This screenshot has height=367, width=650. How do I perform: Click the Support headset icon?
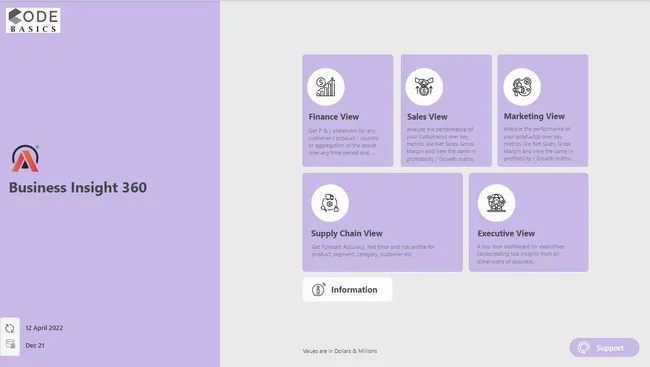pyautogui.click(x=584, y=348)
